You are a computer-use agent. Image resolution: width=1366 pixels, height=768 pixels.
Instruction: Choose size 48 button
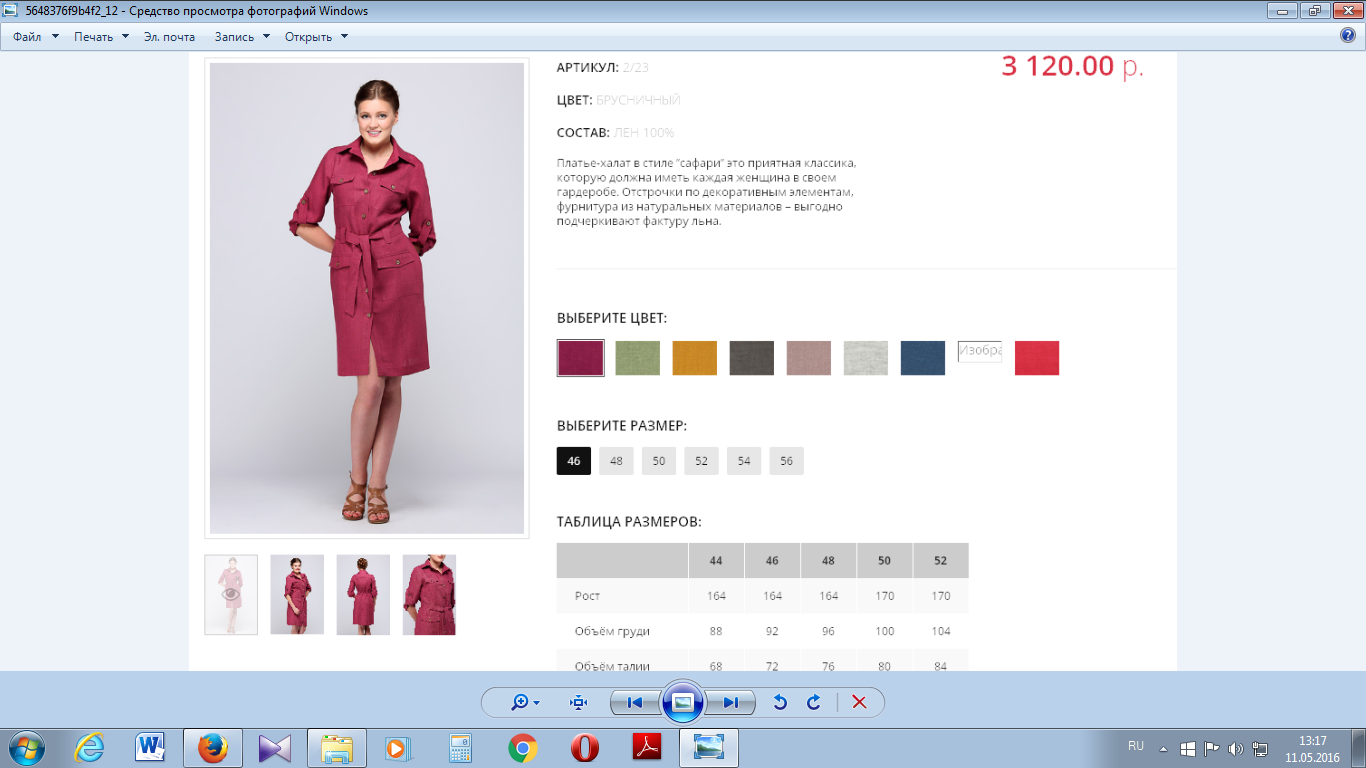click(616, 461)
